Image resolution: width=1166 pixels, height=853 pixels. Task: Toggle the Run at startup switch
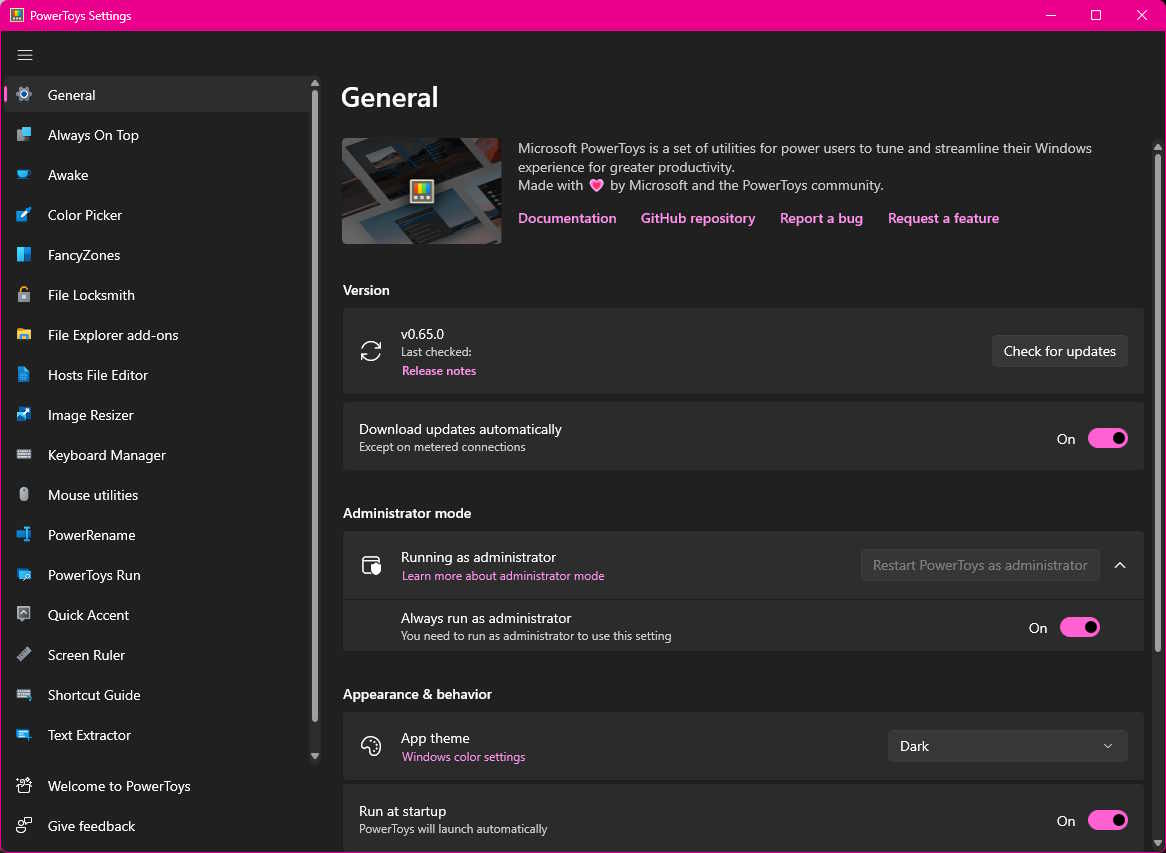click(x=1107, y=820)
